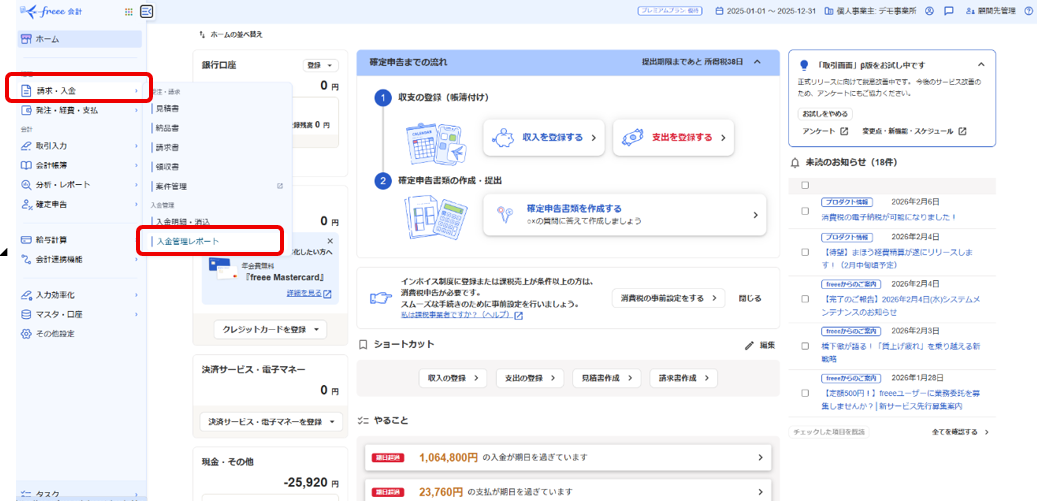Click the 分析・レポート icon in sidebar
Screen dimensions: 1037x501
coord(26,184)
